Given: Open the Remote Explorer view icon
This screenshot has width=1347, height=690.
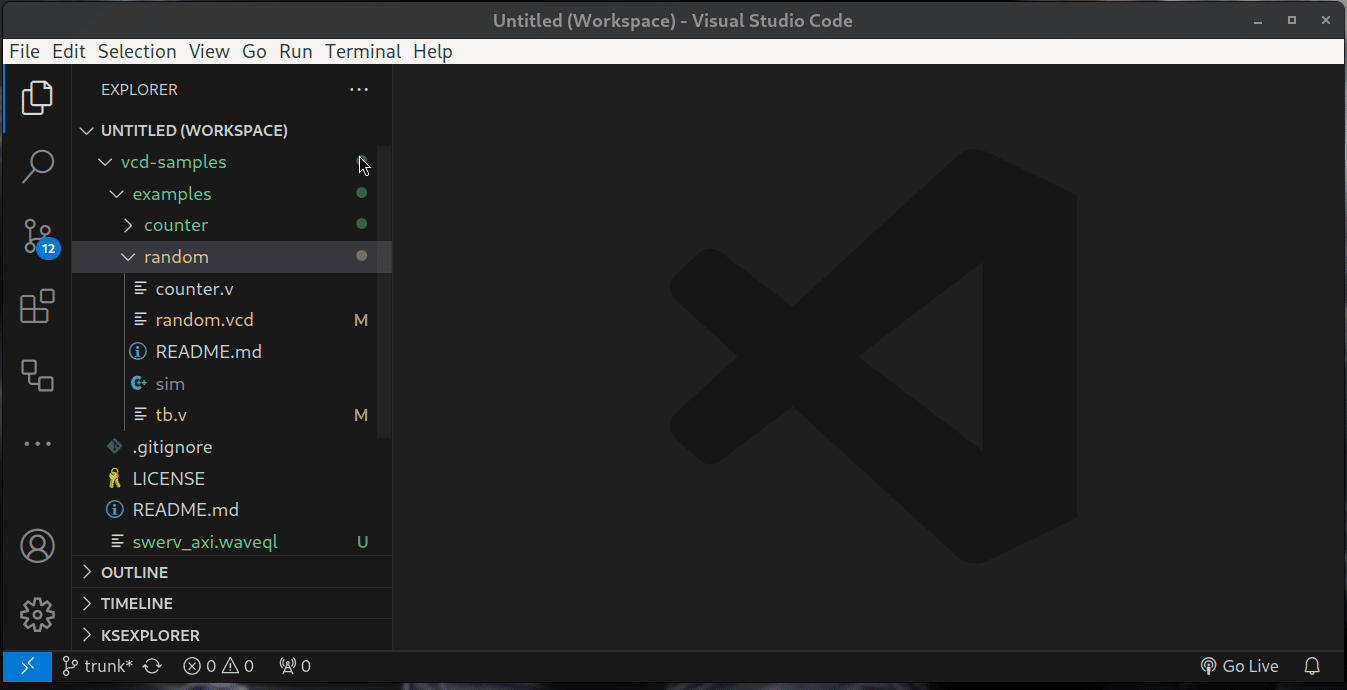Looking at the screenshot, I should [x=37, y=375].
